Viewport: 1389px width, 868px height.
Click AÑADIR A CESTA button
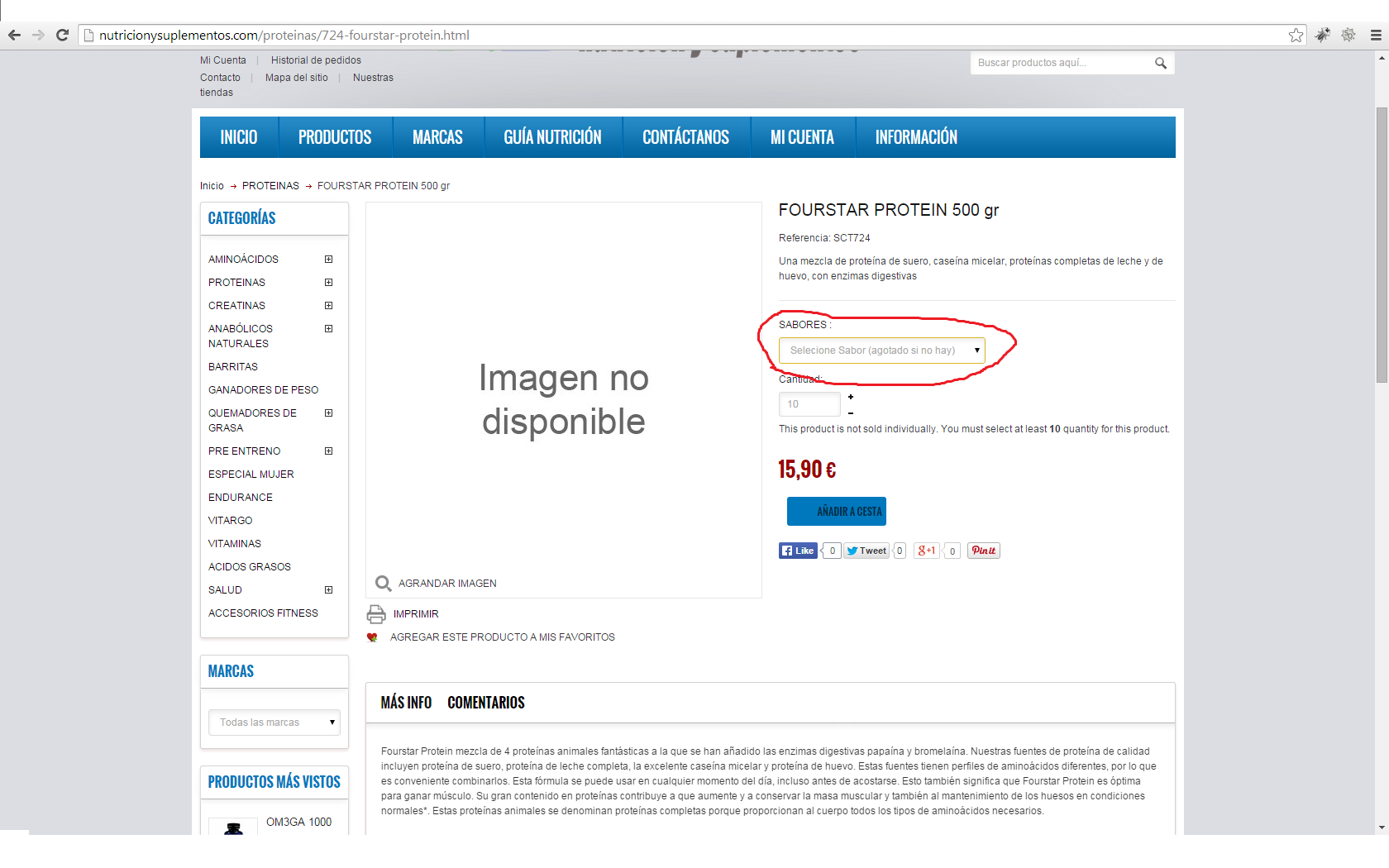pos(837,512)
